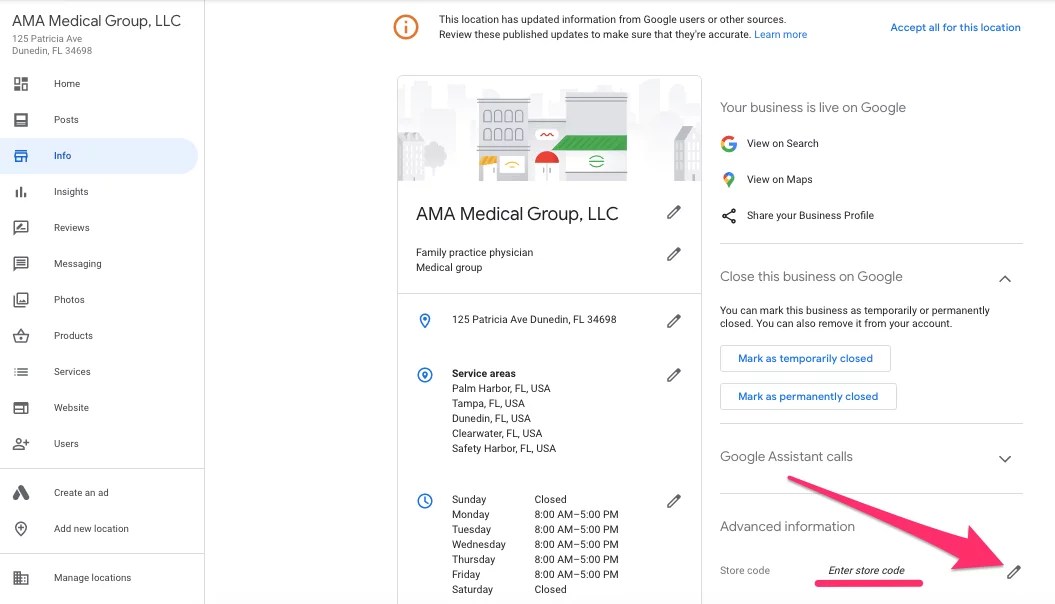
Task: Go to Reviews in sidebar
Action: (x=71, y=227)
